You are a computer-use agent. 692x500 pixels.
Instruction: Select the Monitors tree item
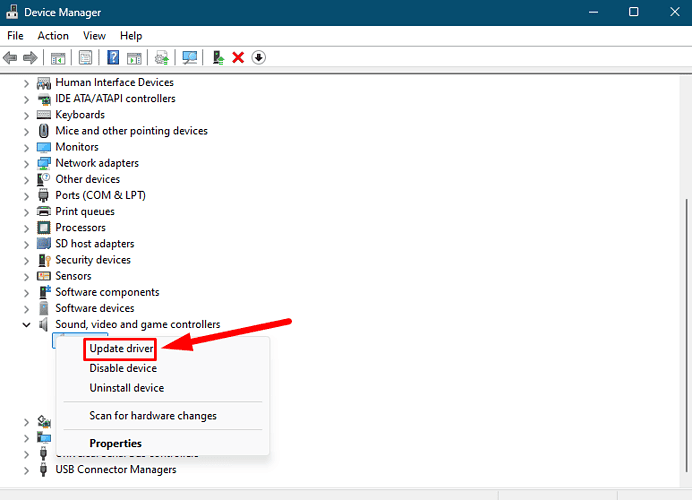pyautogui.click(x=76, y=147)
